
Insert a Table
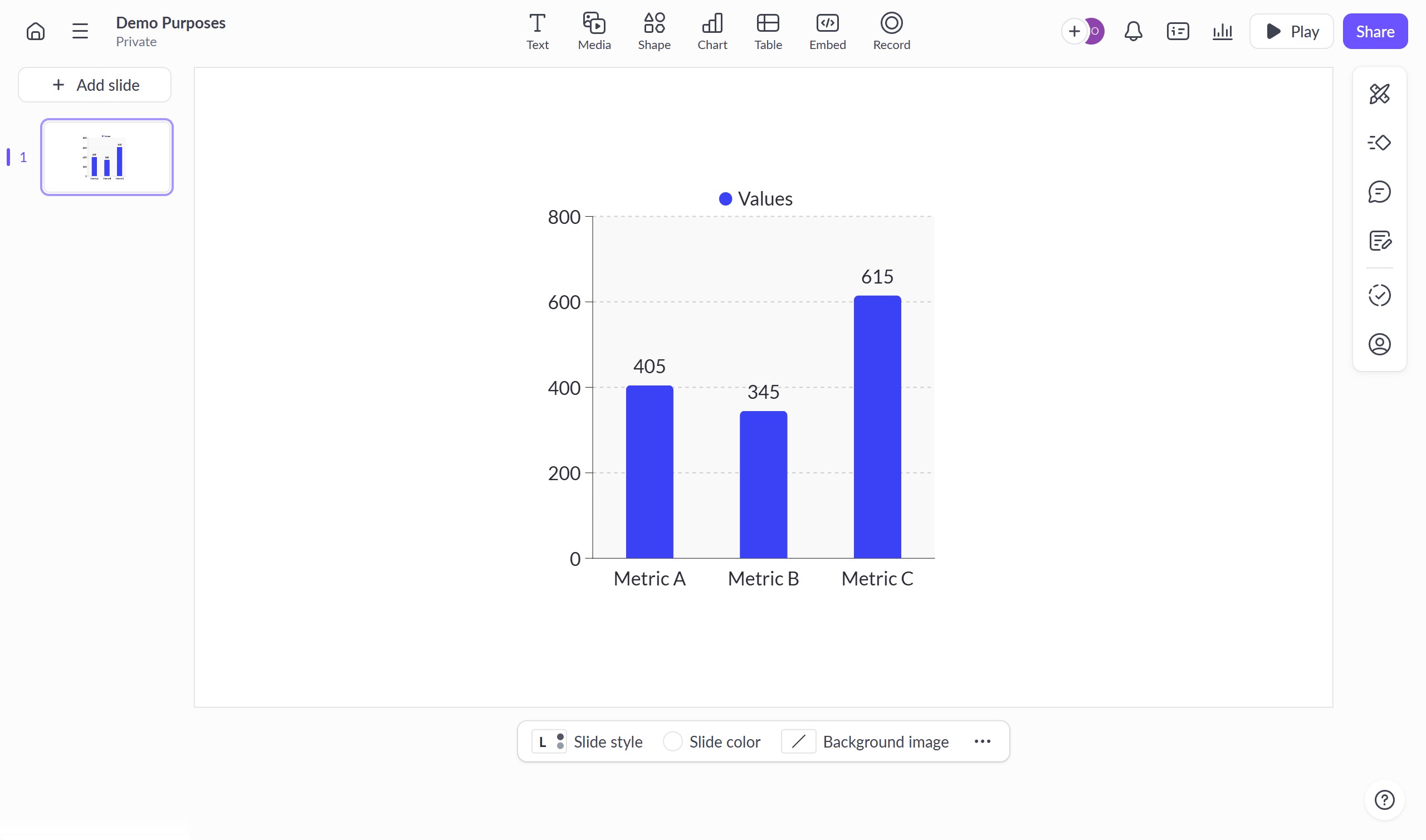pyautogui.click(x=768, y=32)
